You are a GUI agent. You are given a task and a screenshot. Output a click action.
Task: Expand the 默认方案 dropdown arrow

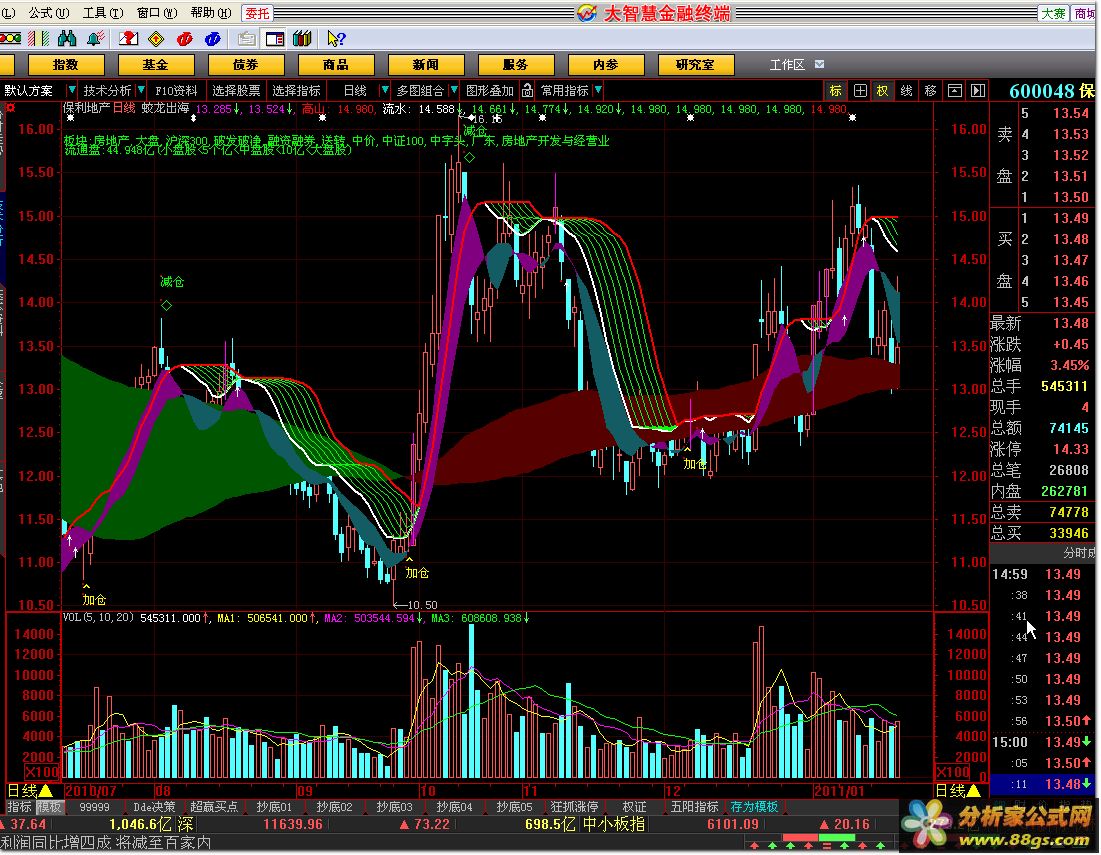point(71,90)
